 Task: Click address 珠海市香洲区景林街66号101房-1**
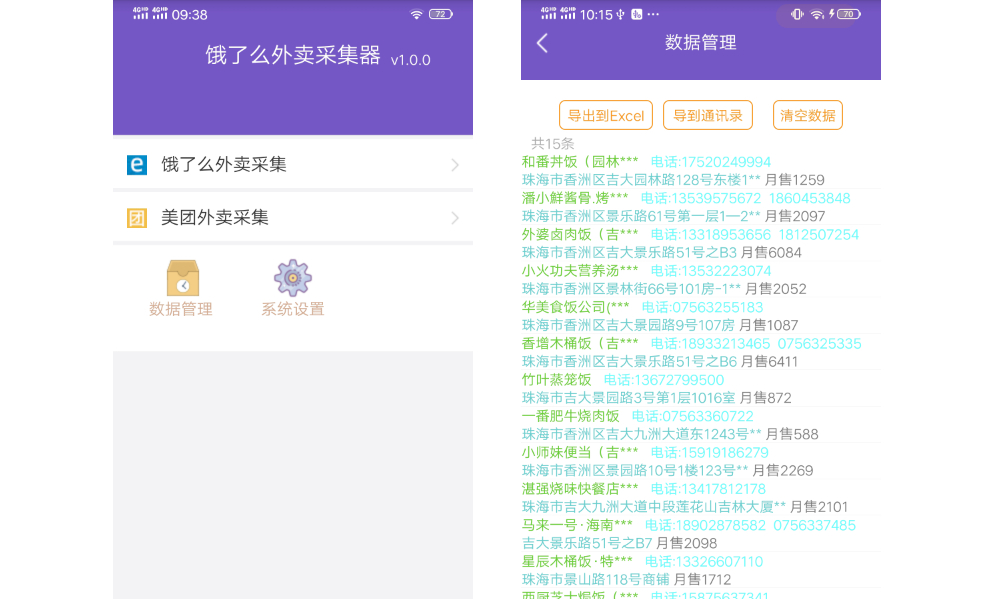pos(631,289)
